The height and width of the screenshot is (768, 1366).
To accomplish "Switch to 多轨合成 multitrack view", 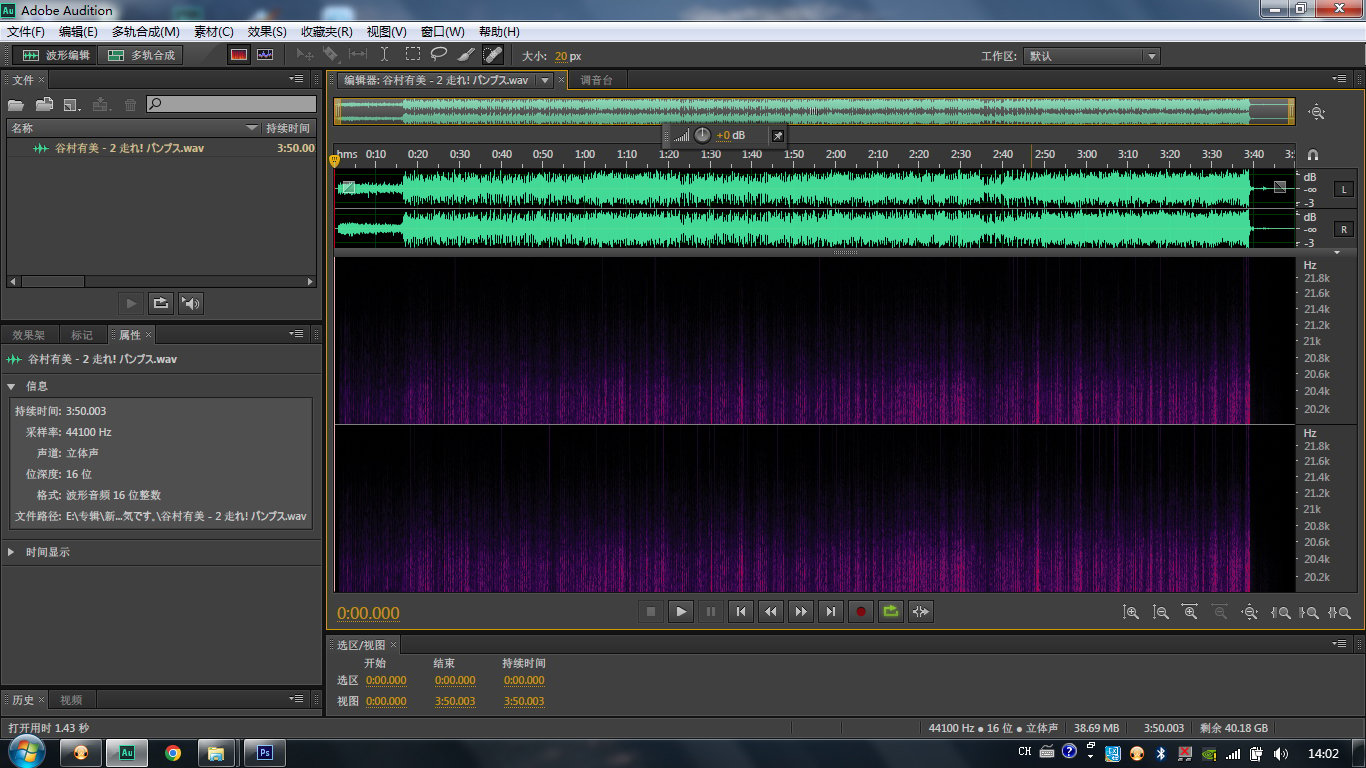I will [x=141, y=55].
